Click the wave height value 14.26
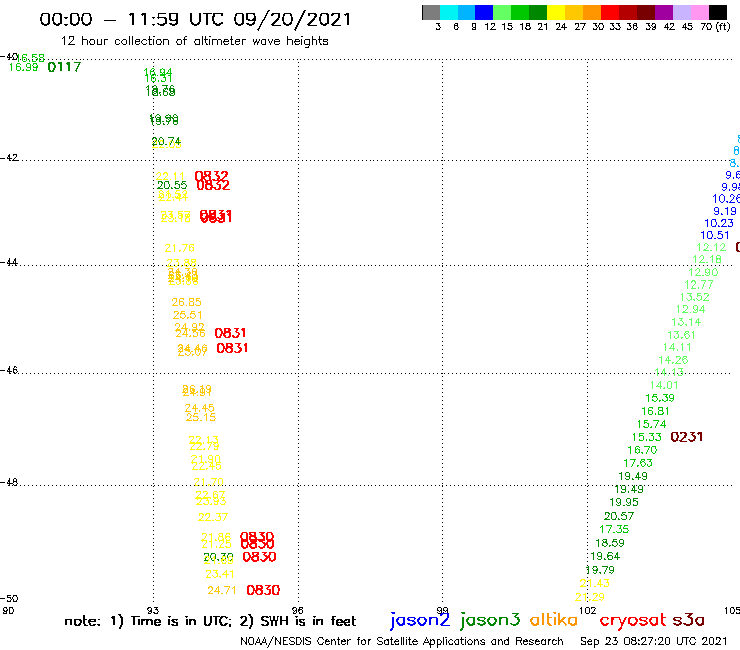Viewport: 740px width, 650px height. click(x=673, y=360)
